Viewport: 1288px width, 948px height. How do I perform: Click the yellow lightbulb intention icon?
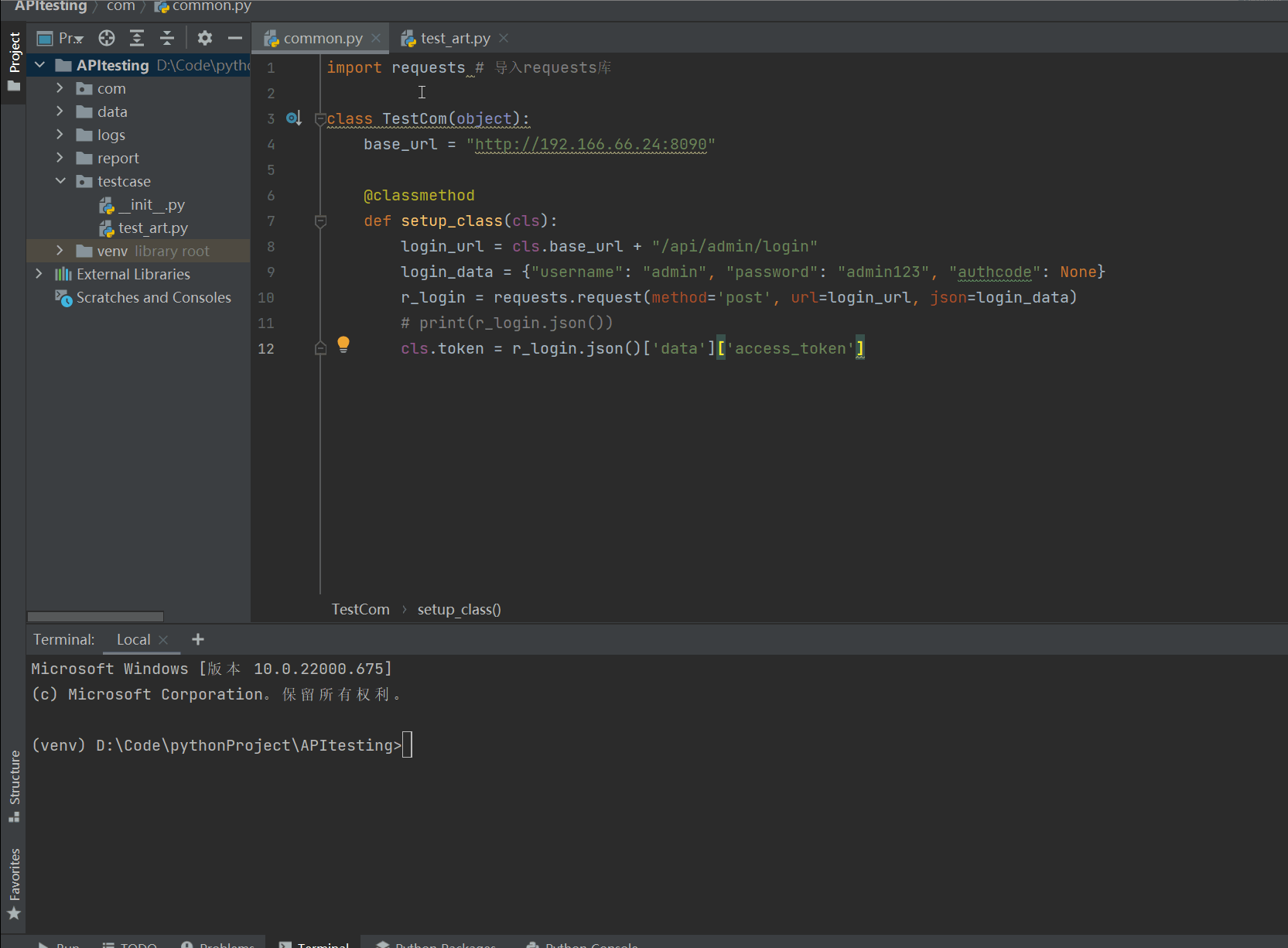pyautogui.click(x=343, y=344)
